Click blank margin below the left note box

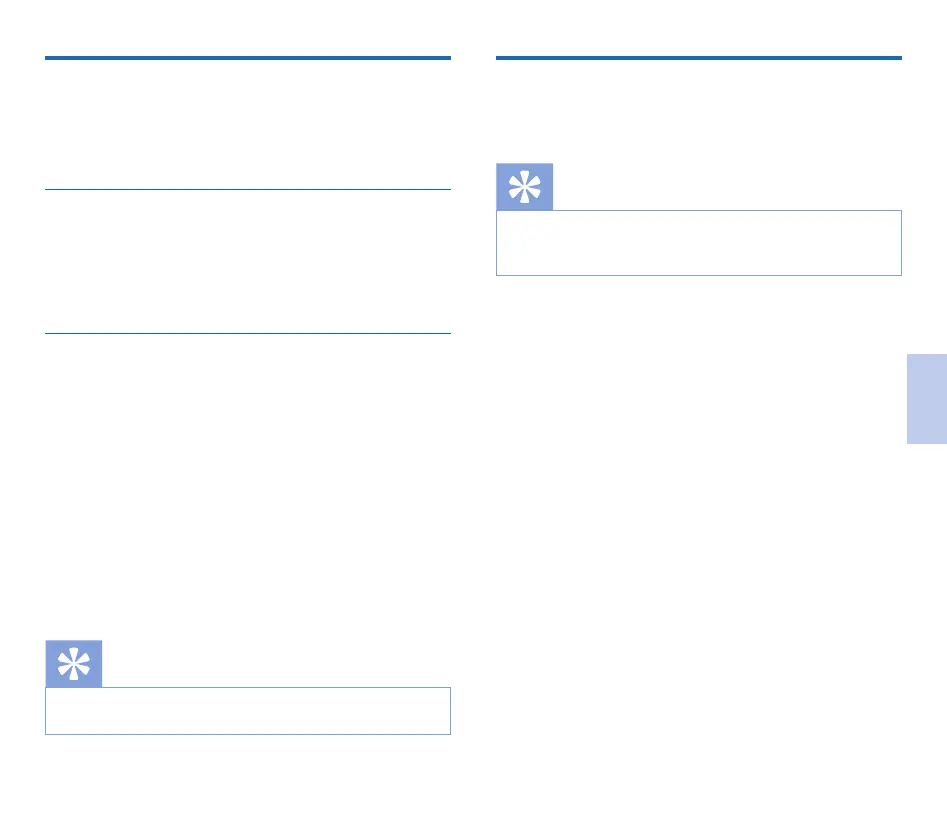coord(248,785)
